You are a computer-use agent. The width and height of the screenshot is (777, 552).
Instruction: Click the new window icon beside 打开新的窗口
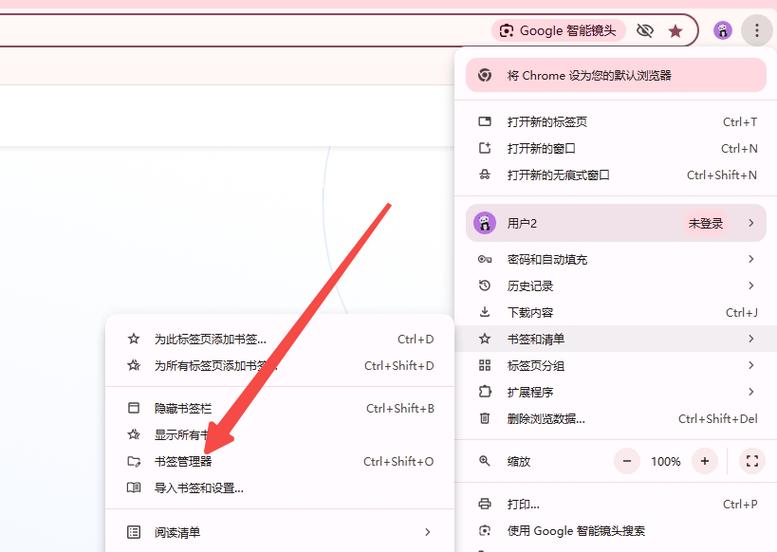pos(485,148)
